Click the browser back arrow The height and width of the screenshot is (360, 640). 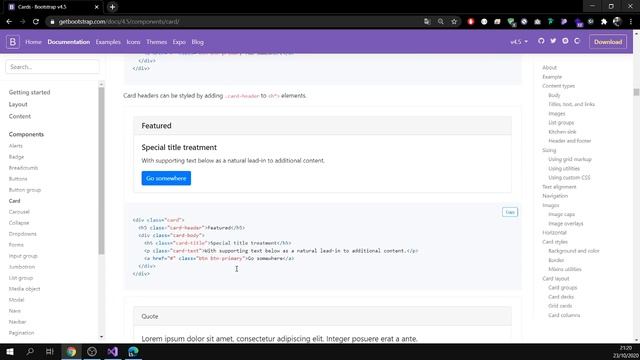pyautogui.click(x=9, y=22)
